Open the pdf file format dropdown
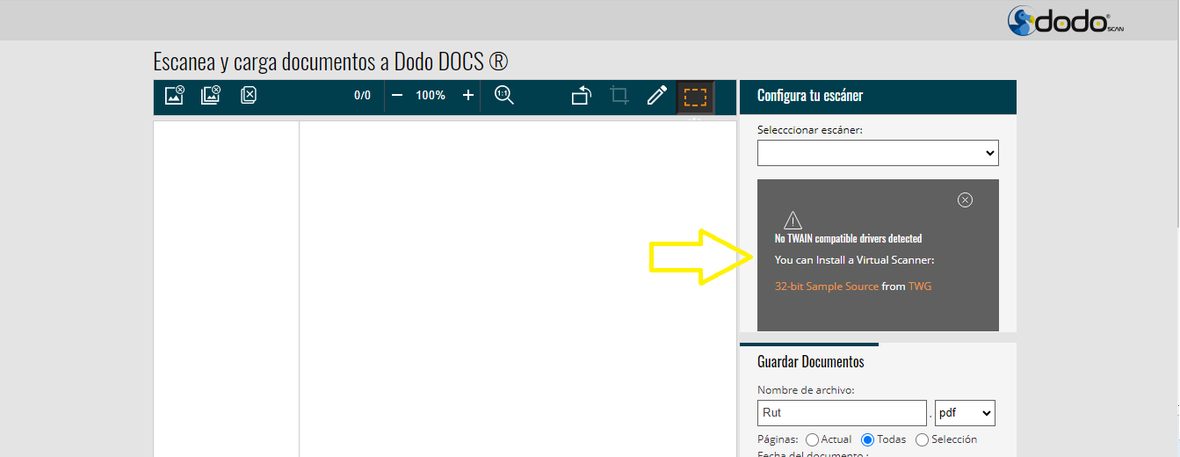Image resolution: width=1180 pixels, height=457 pixels. [x=965, y=413]
